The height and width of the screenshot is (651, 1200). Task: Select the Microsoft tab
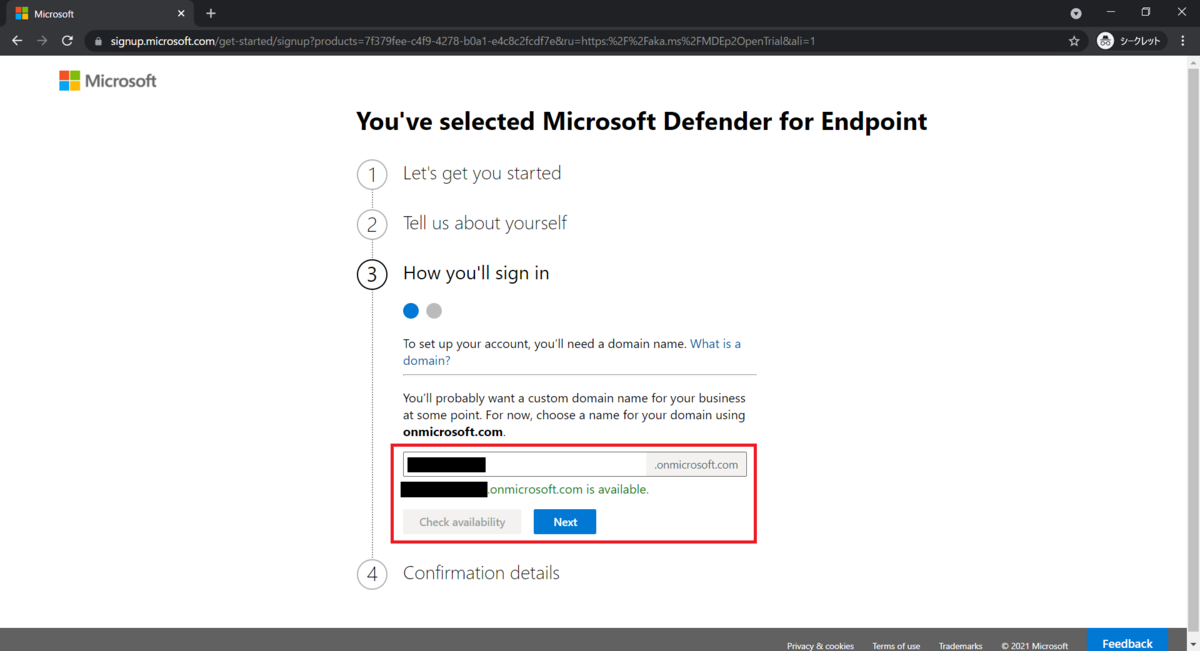point(100,14)
